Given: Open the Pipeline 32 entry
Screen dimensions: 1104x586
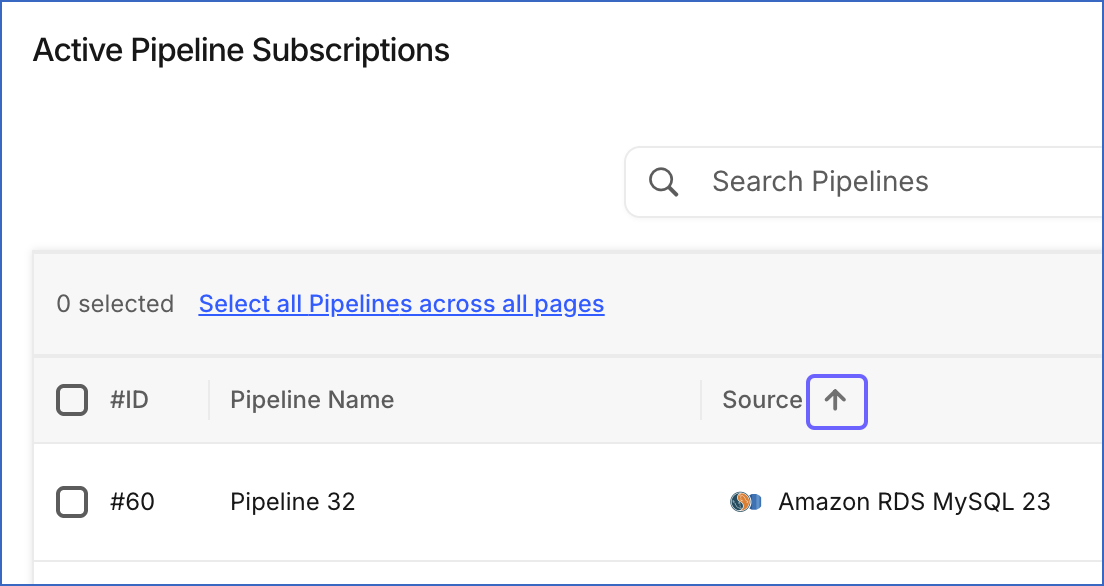Looking at the screenshot, I should 292,502.
